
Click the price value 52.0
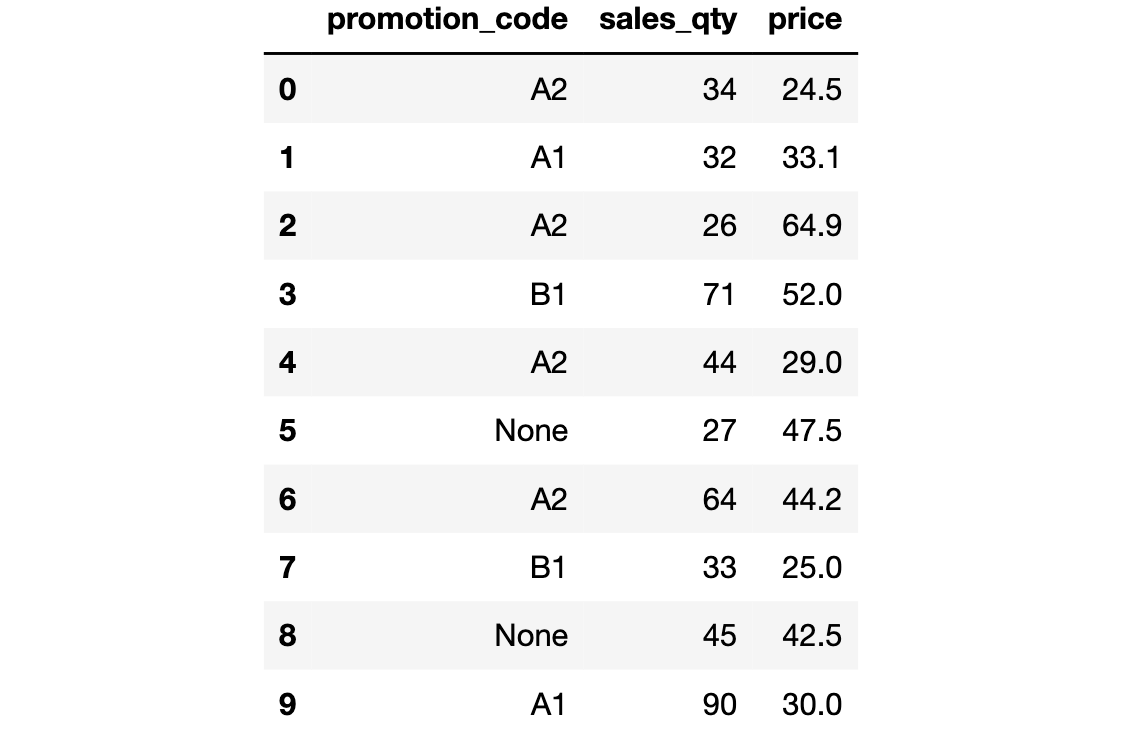click(x=811, y=295)
